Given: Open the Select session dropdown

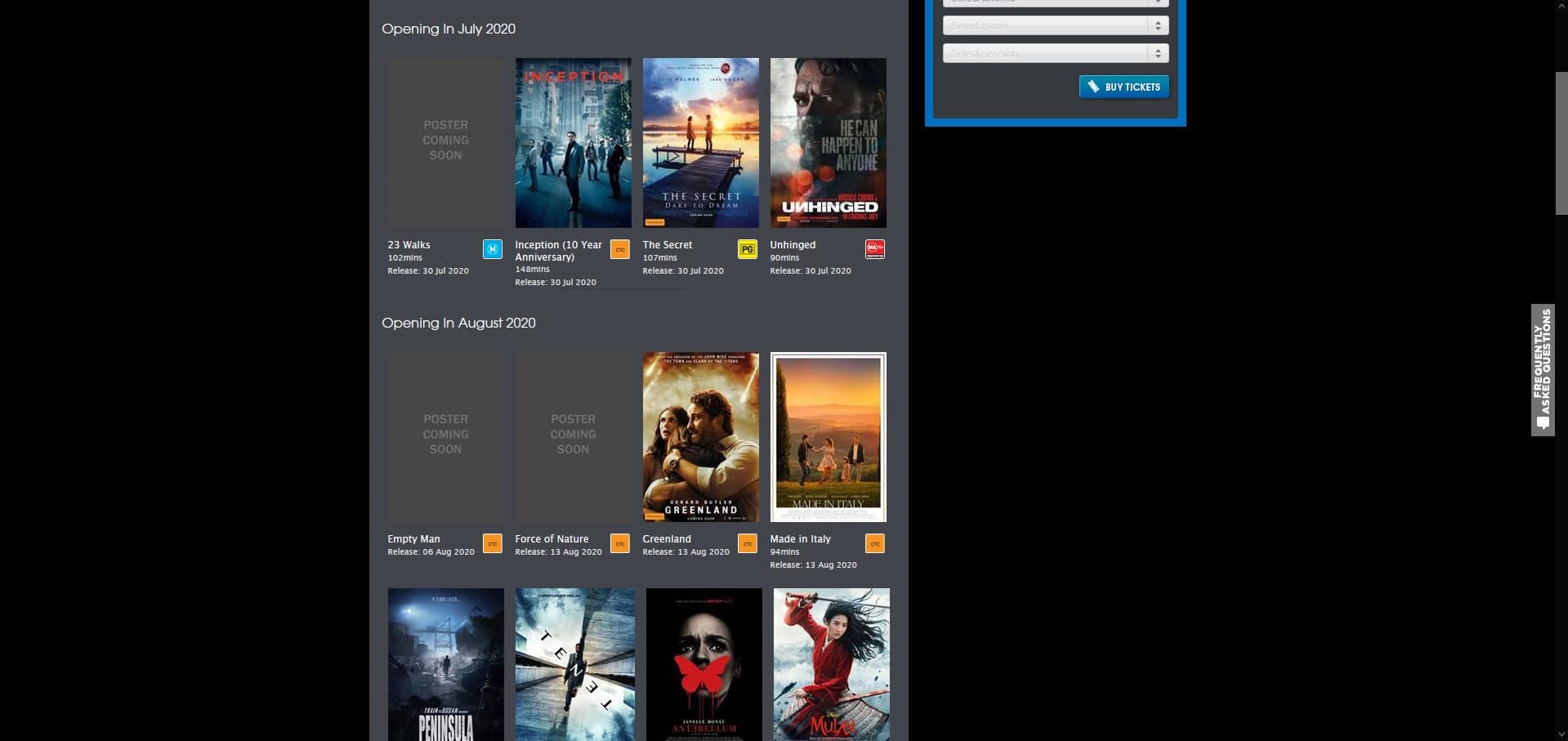Looking at the screenshot, I should pyautogui.click(x=1055, y=53).
